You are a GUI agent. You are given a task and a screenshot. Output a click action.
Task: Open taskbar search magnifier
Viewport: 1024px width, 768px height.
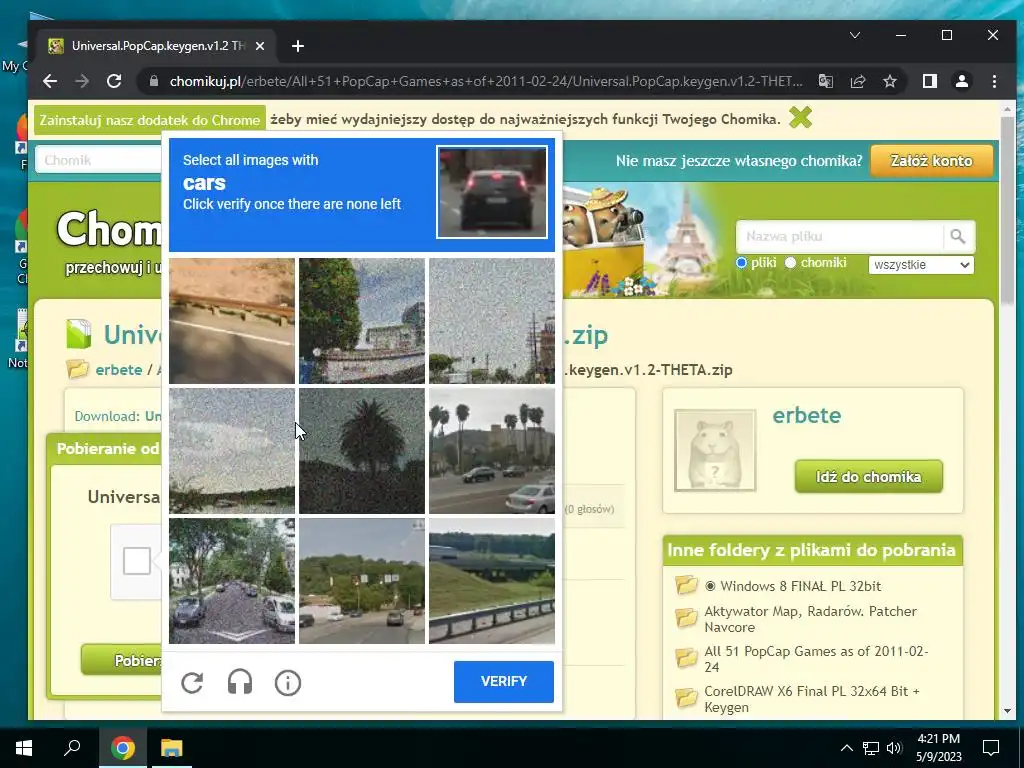(x=72, y=747)
